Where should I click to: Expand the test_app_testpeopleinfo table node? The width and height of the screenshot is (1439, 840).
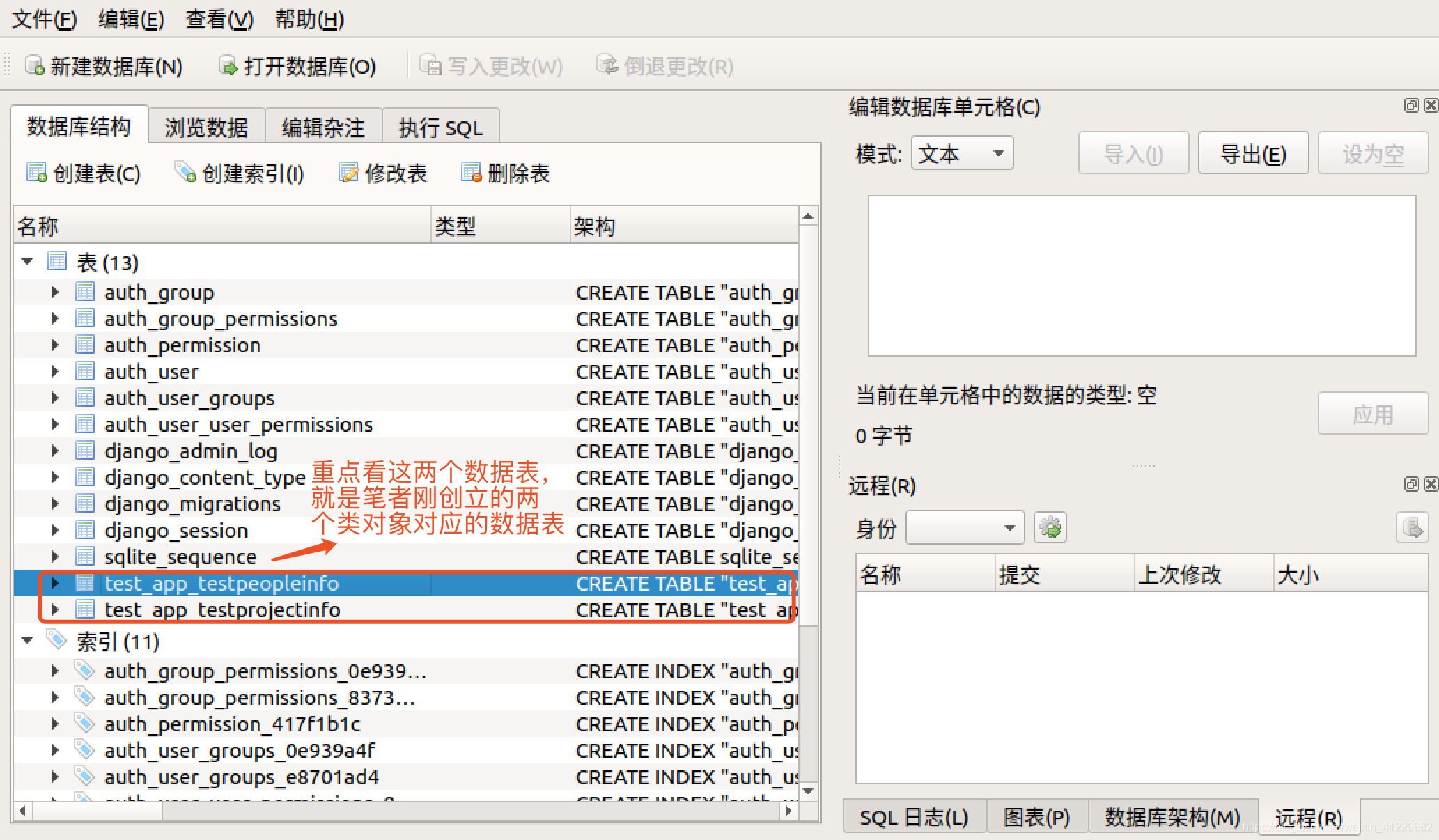tap(55, 583)
